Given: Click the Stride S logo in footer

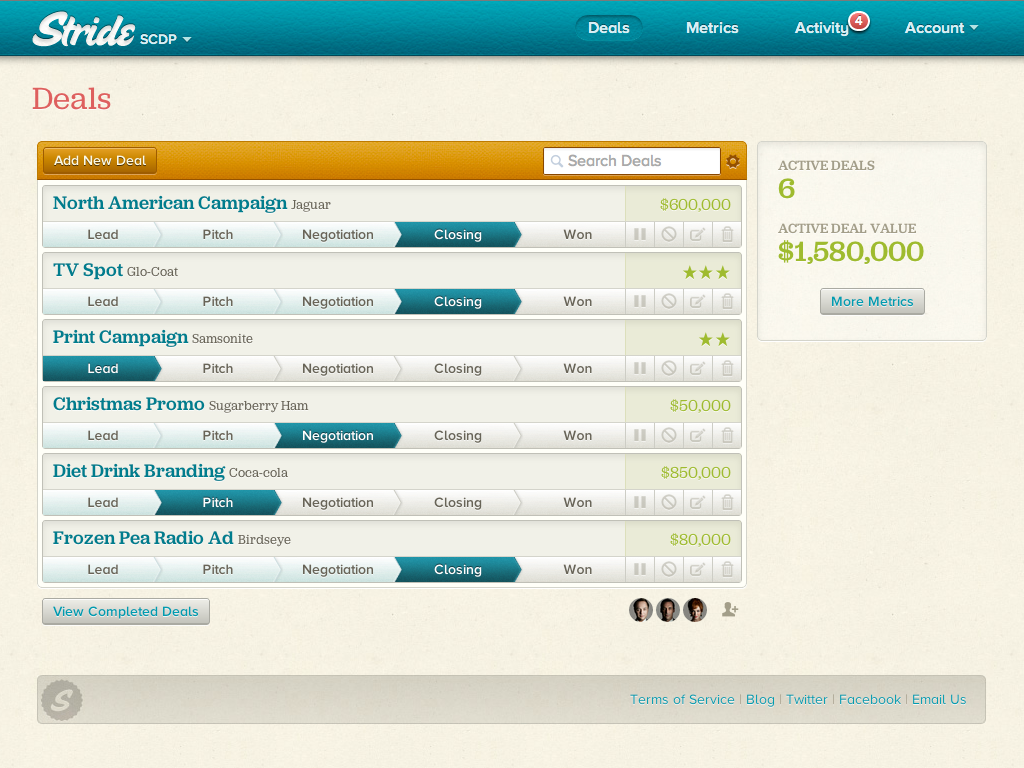Looking at the screenshot, I should coord(62,700).
